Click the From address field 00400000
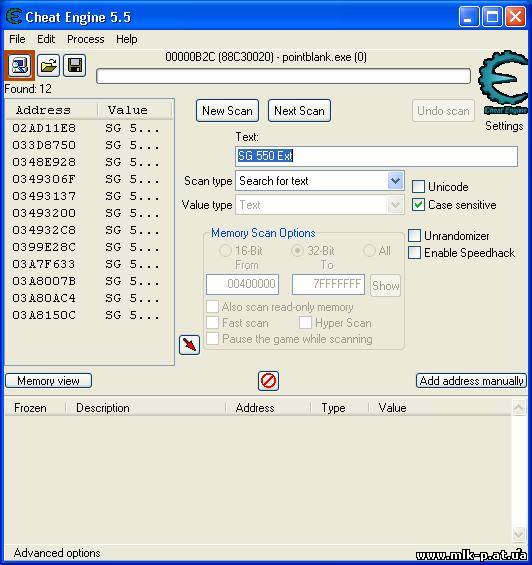Screen dimensions: 532x565 tap(242, 284)
